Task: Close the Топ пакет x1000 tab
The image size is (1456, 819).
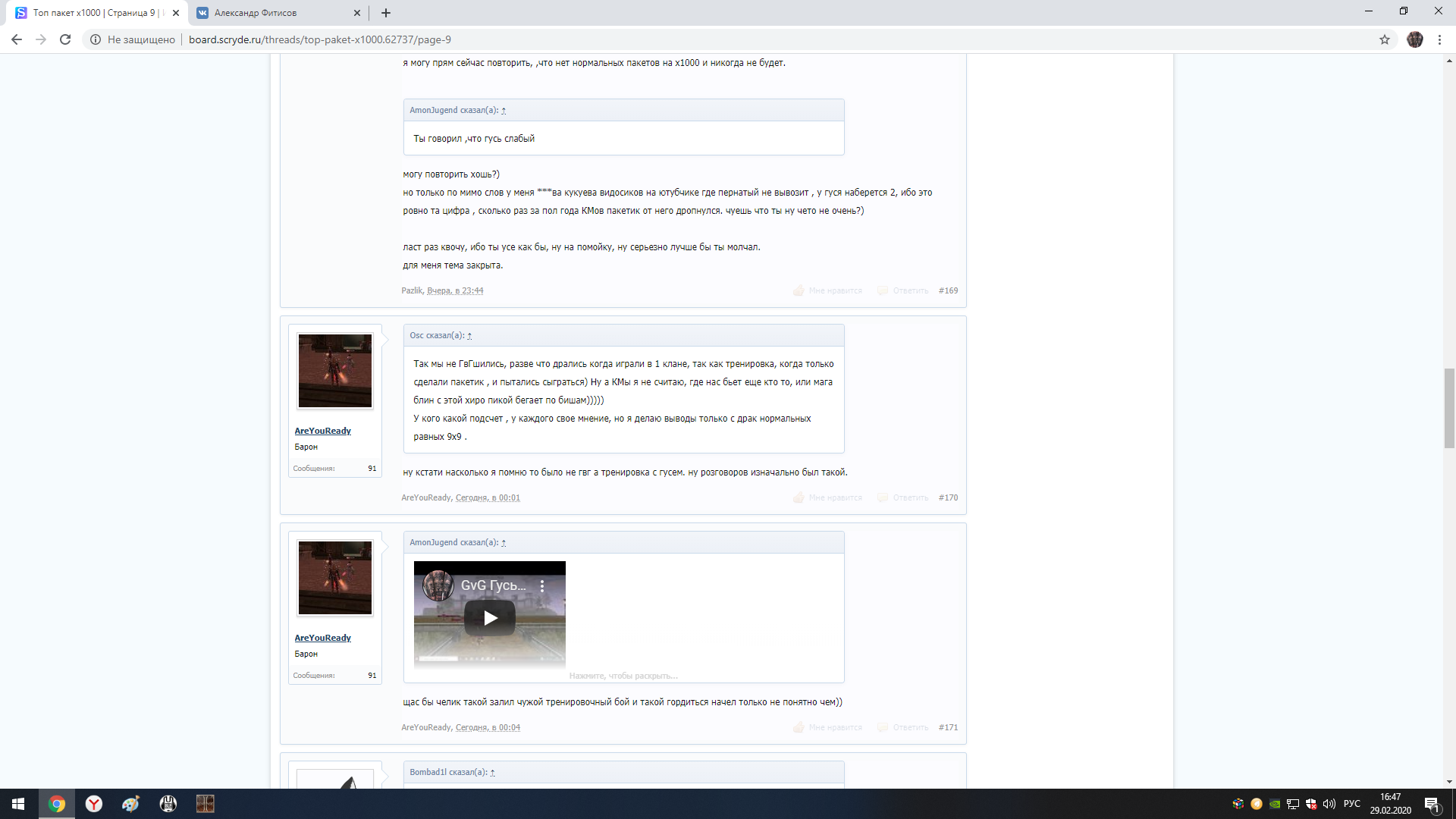Action: coord(176,13)
